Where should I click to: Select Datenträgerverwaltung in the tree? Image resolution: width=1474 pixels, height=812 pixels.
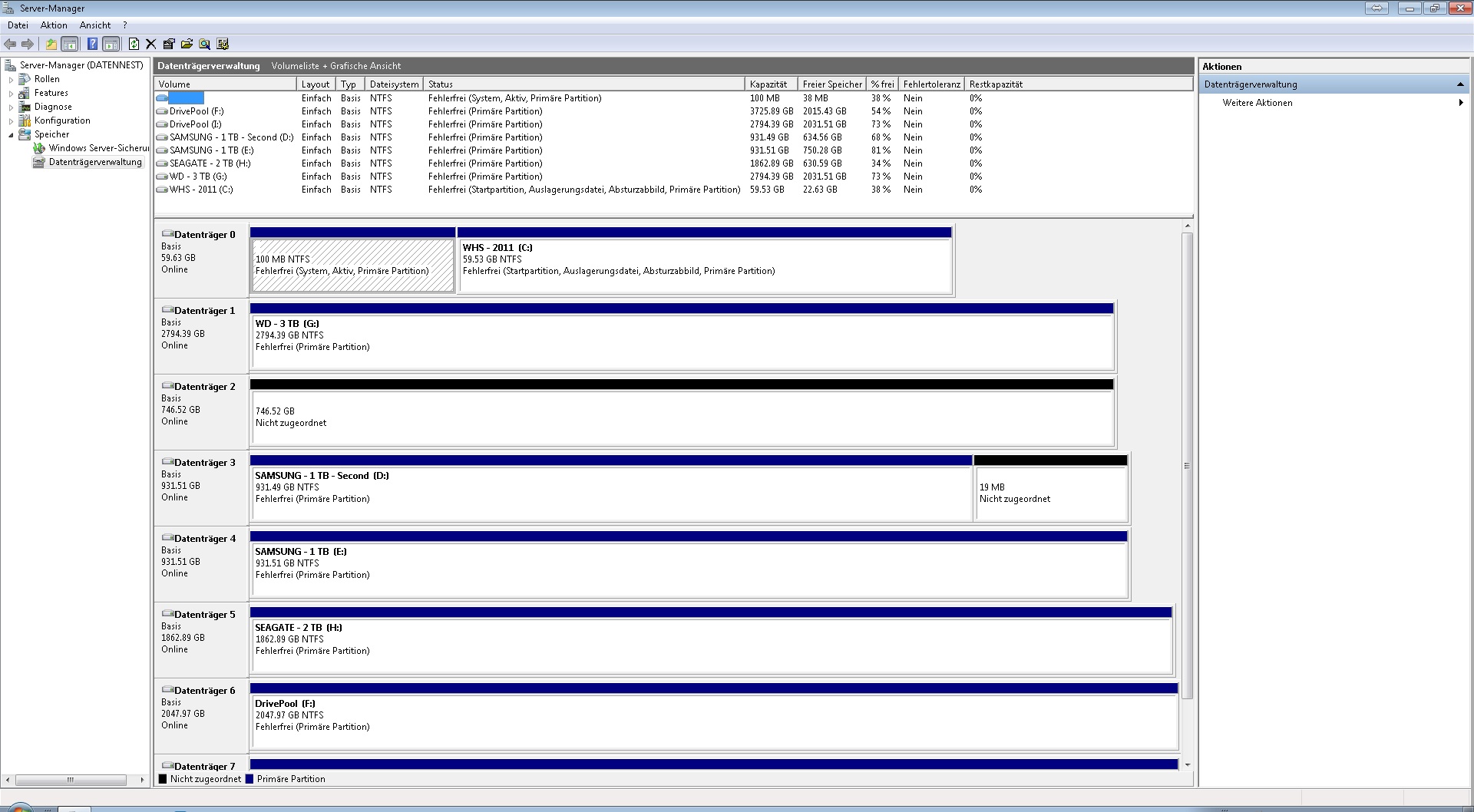point(95,162)
